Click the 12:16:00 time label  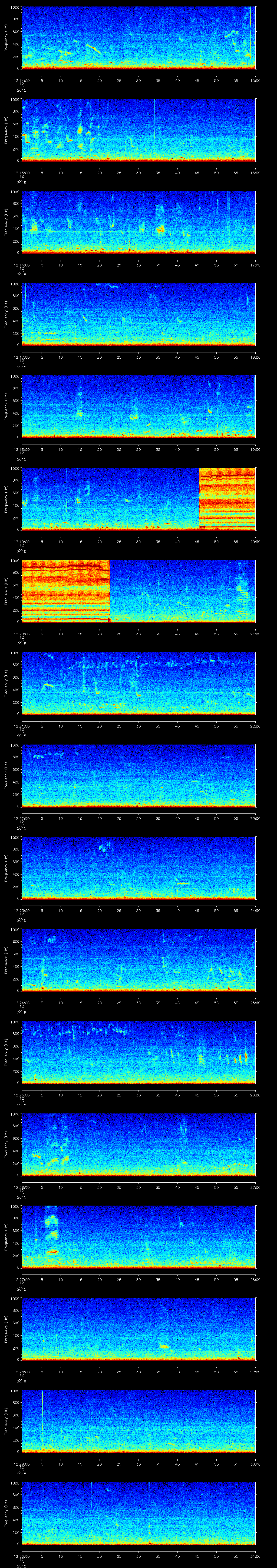(21, 265)
